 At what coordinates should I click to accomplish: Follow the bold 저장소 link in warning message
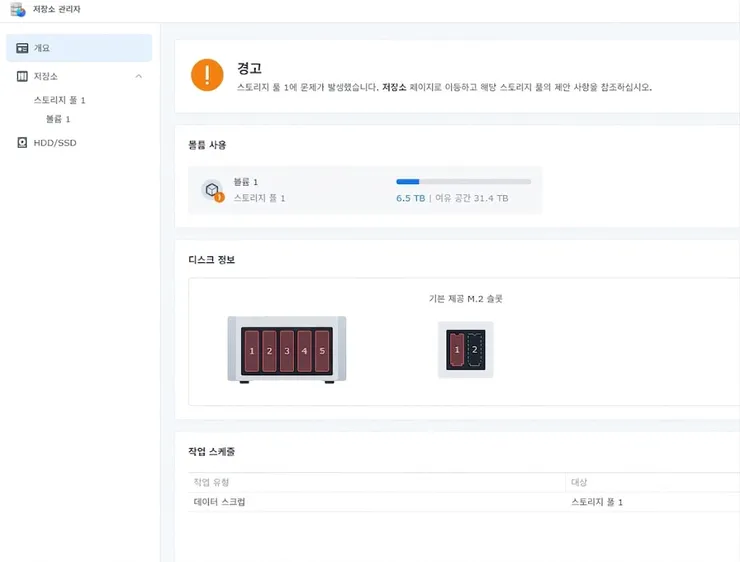(394, 87)
